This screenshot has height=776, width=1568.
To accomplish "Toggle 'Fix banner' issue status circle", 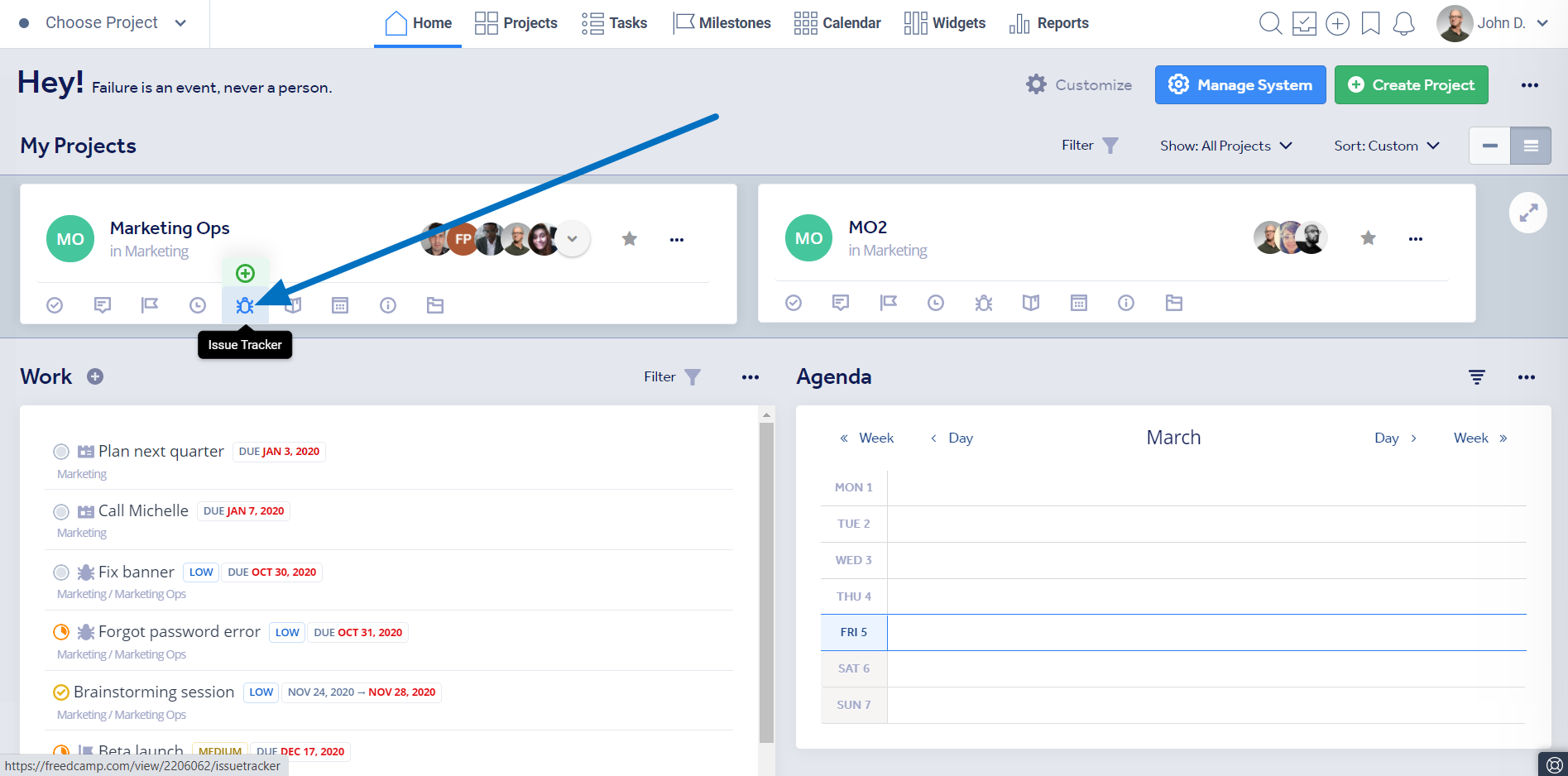I will tap(61, 572).
